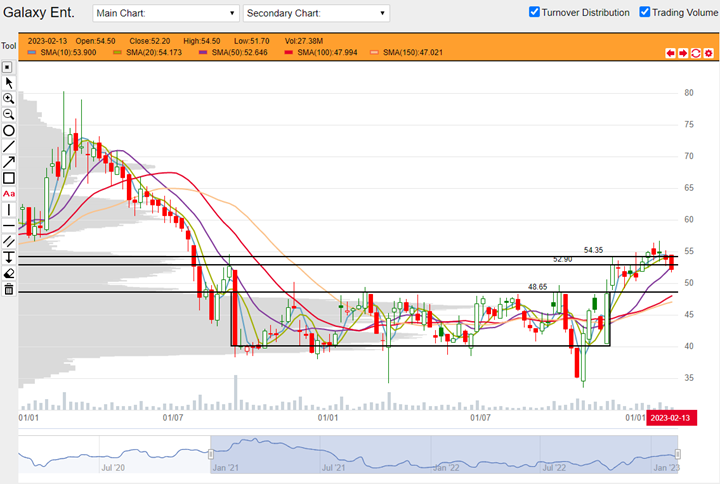720x484 pixels.
Task: Open the Main Chart dropdown
Action: [x=165, y=13]
